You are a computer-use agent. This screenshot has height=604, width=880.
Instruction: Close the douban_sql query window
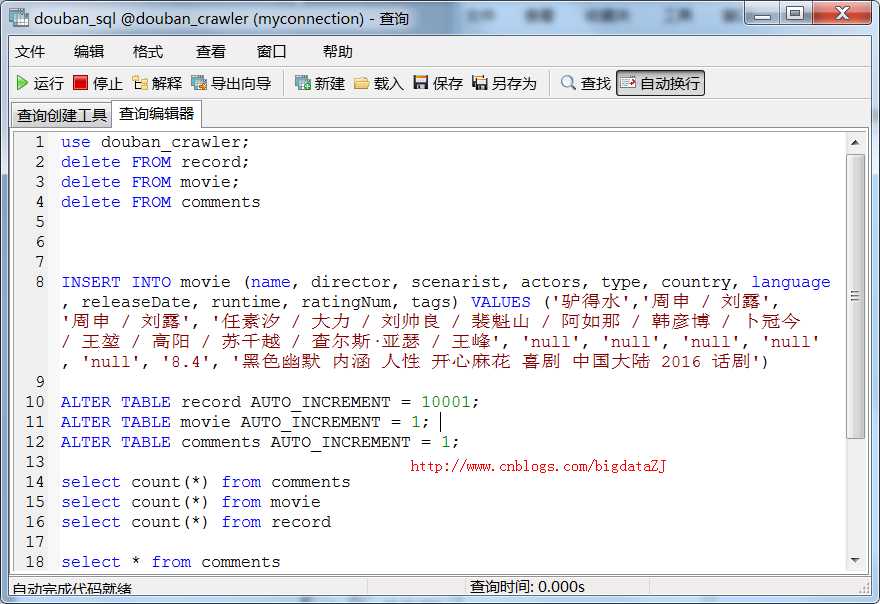coord(841,14)
